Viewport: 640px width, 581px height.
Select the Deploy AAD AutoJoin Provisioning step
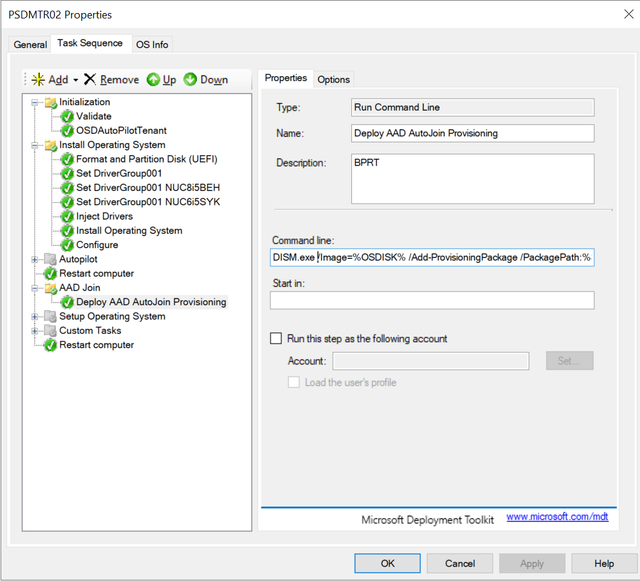pyautogui.click(x=151, y=302)
